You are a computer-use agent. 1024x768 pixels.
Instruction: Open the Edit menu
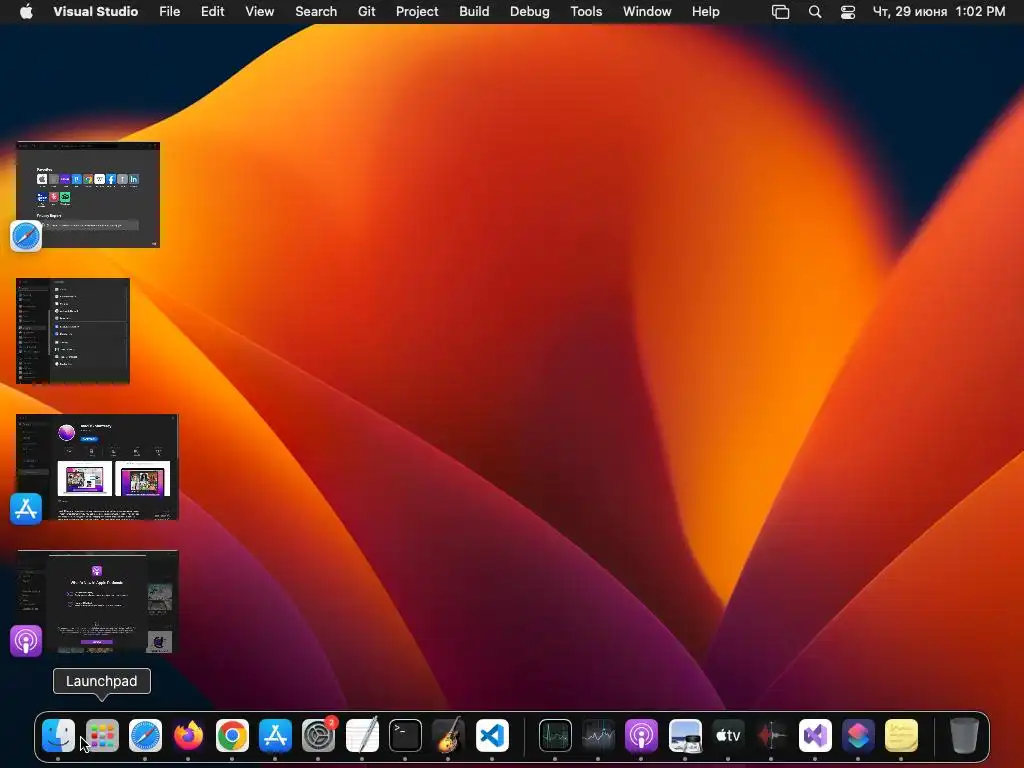tap(212, 12)
